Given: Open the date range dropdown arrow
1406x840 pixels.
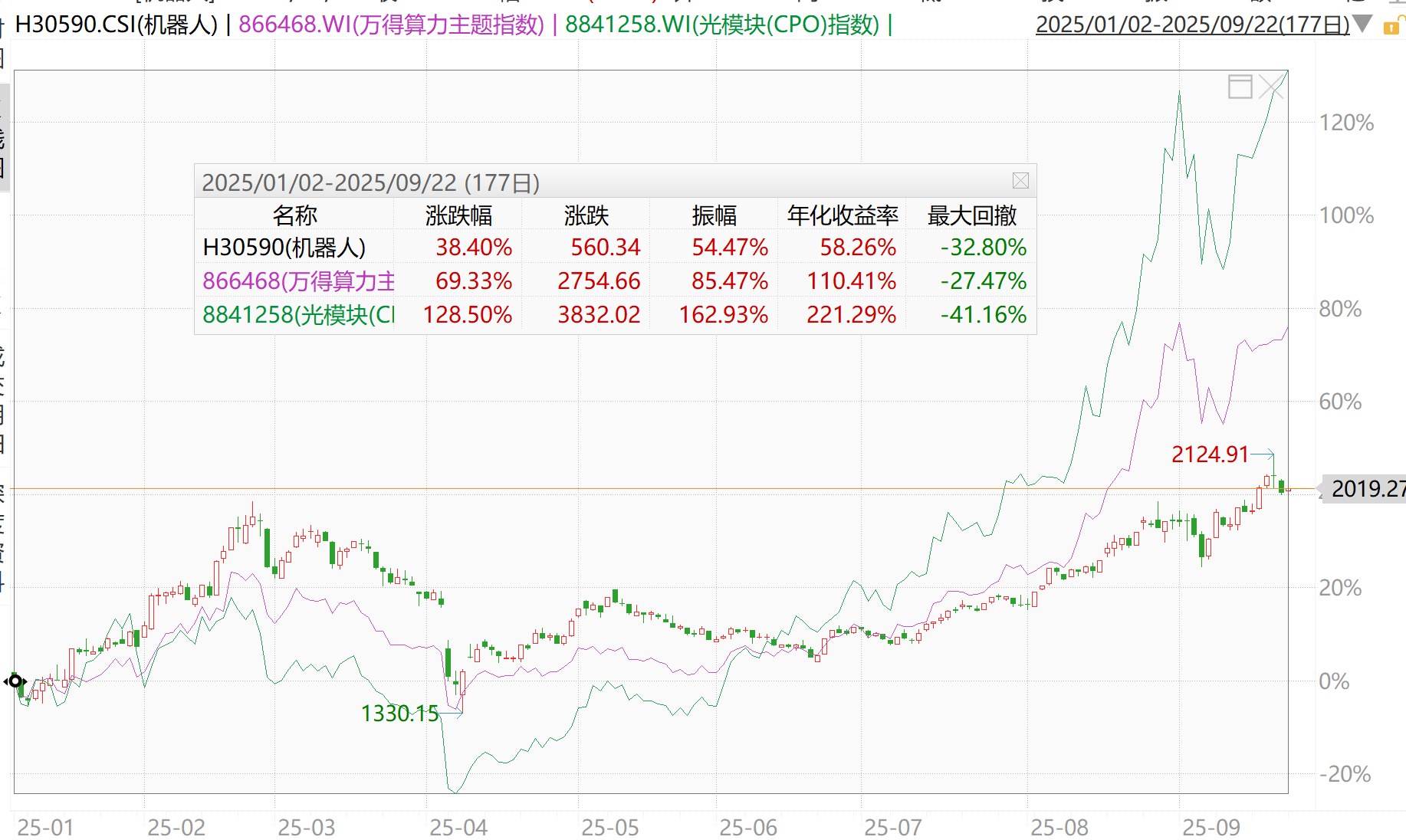Looking at the screenshot, I should (1363, 25).
